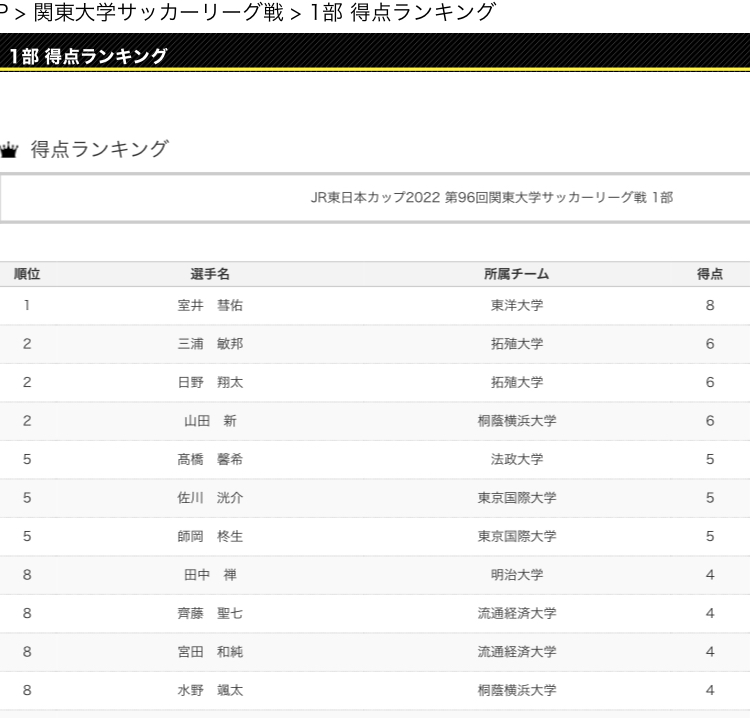
Task: Click the 所属チーム column header
Action: 516,274
